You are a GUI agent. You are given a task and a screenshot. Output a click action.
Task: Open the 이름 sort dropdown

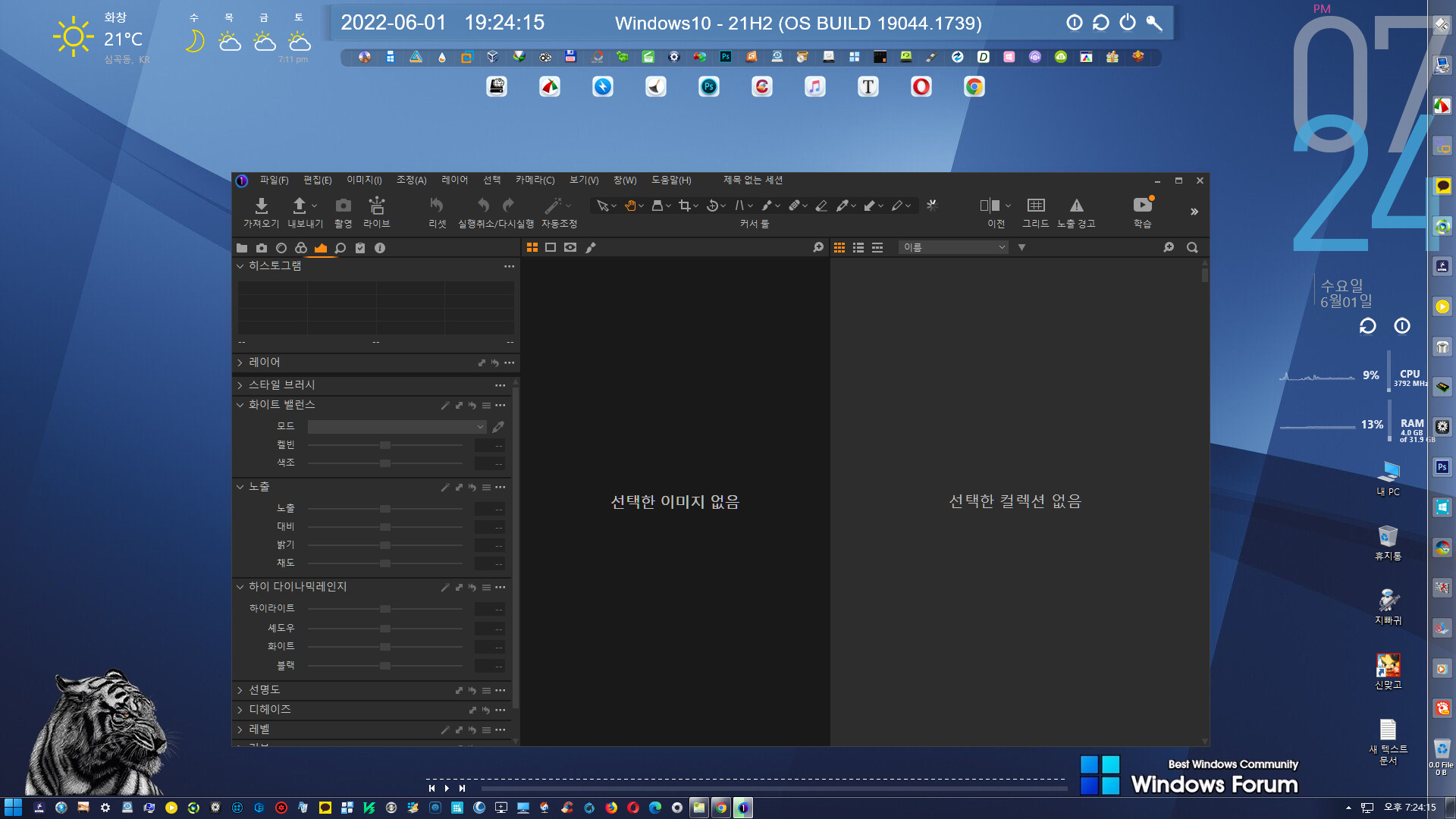click(953, 247)
